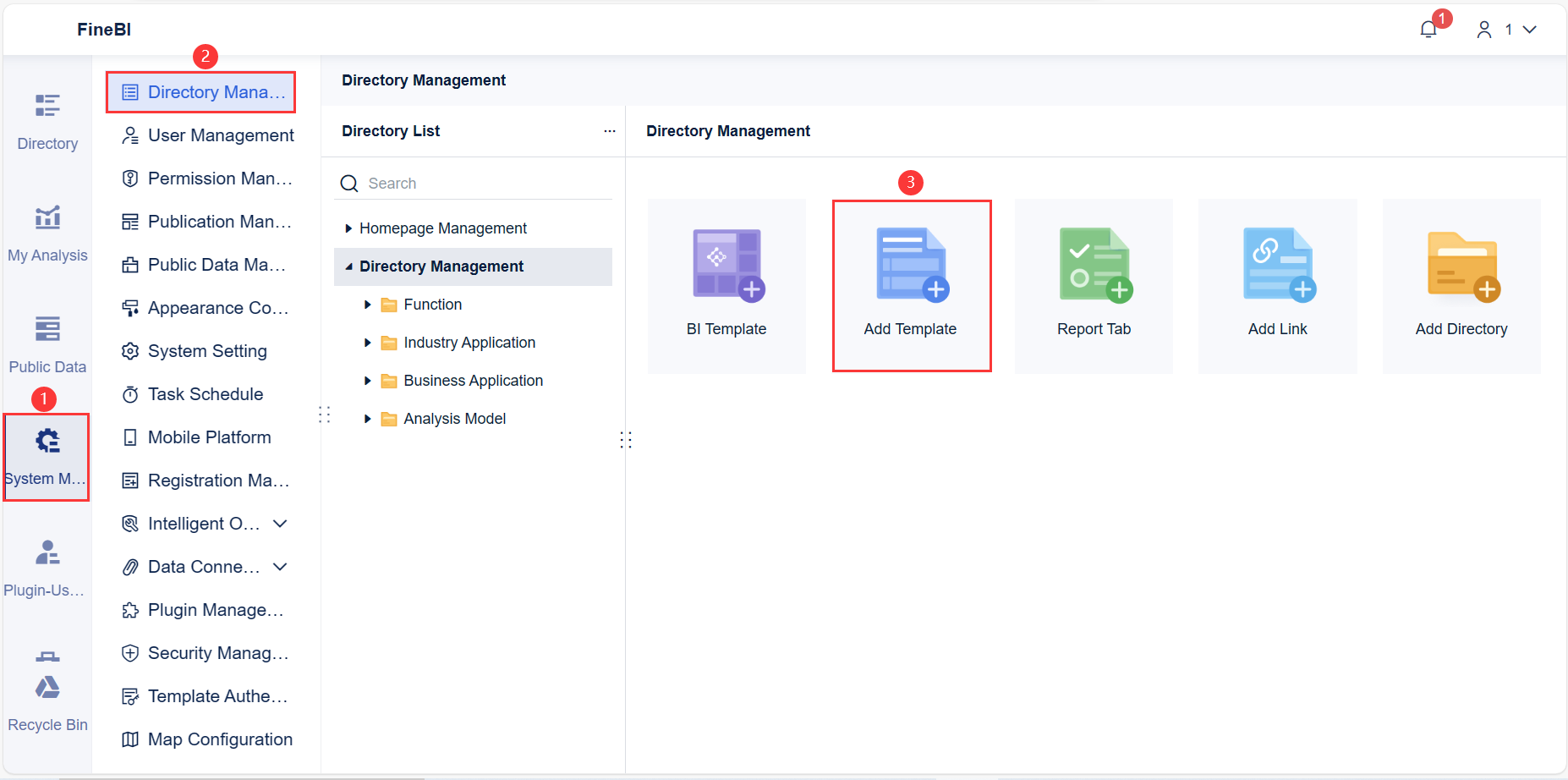Collapse the Directory Management tree node

[348, 266]
